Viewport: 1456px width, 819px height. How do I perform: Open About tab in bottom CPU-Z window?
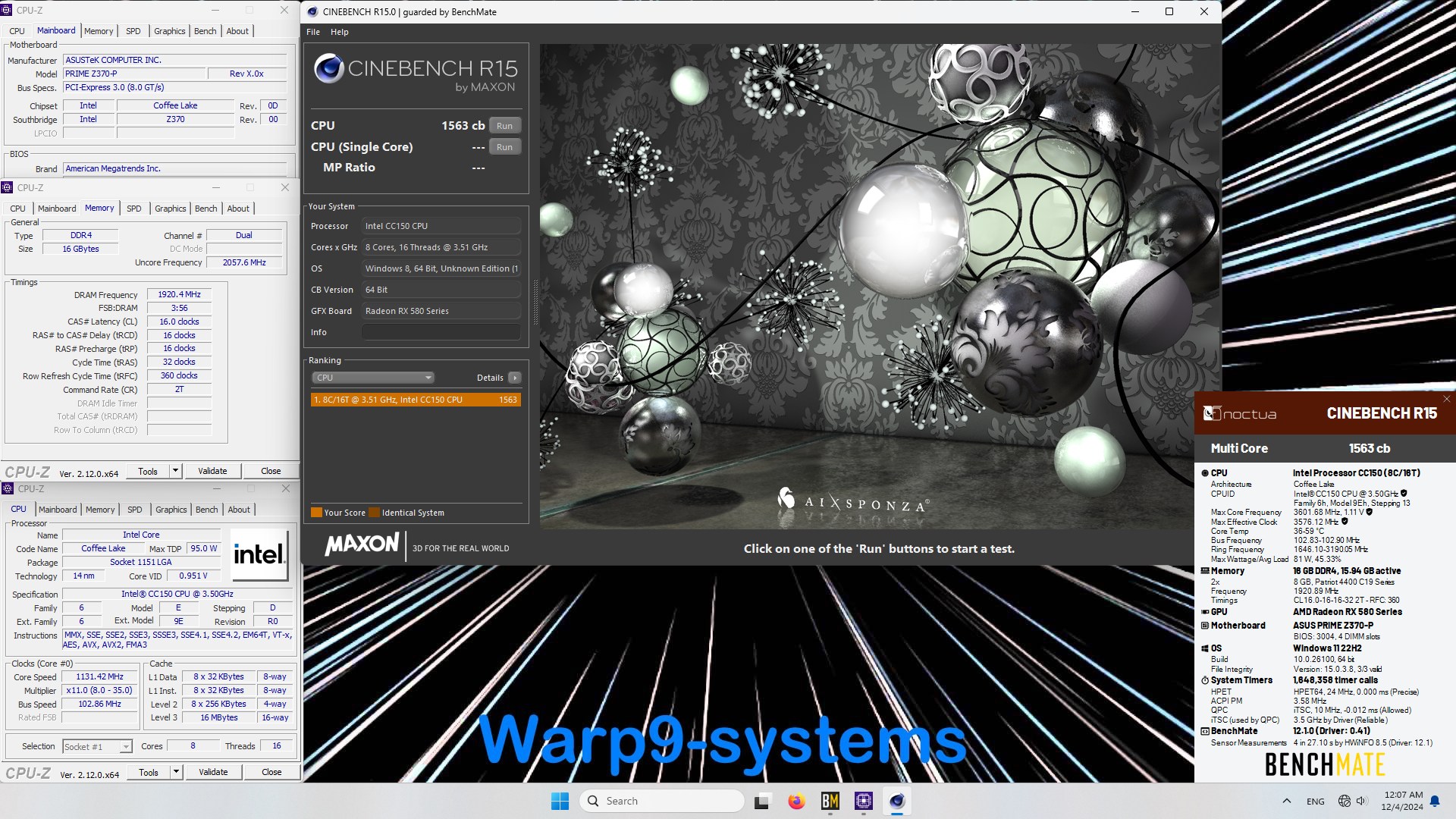(x=239, y=510)
